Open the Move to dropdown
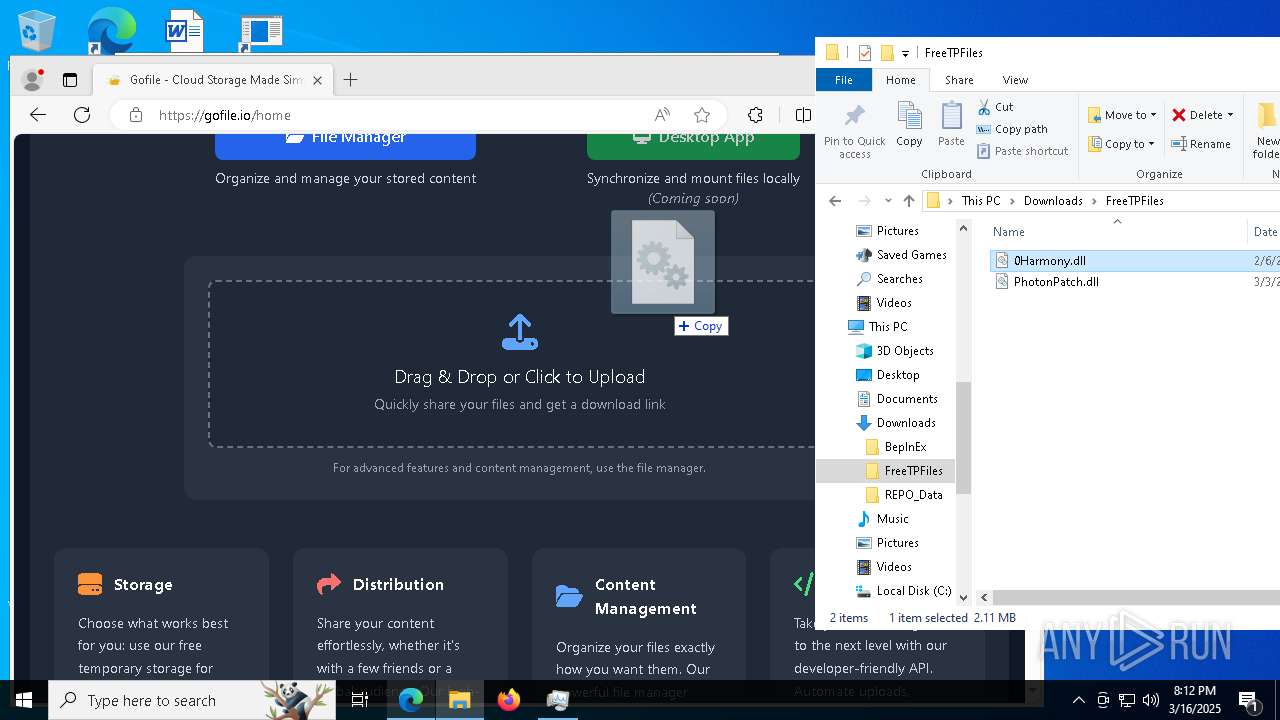Viewport: 1280px width, 720px height. (1122, 115)
